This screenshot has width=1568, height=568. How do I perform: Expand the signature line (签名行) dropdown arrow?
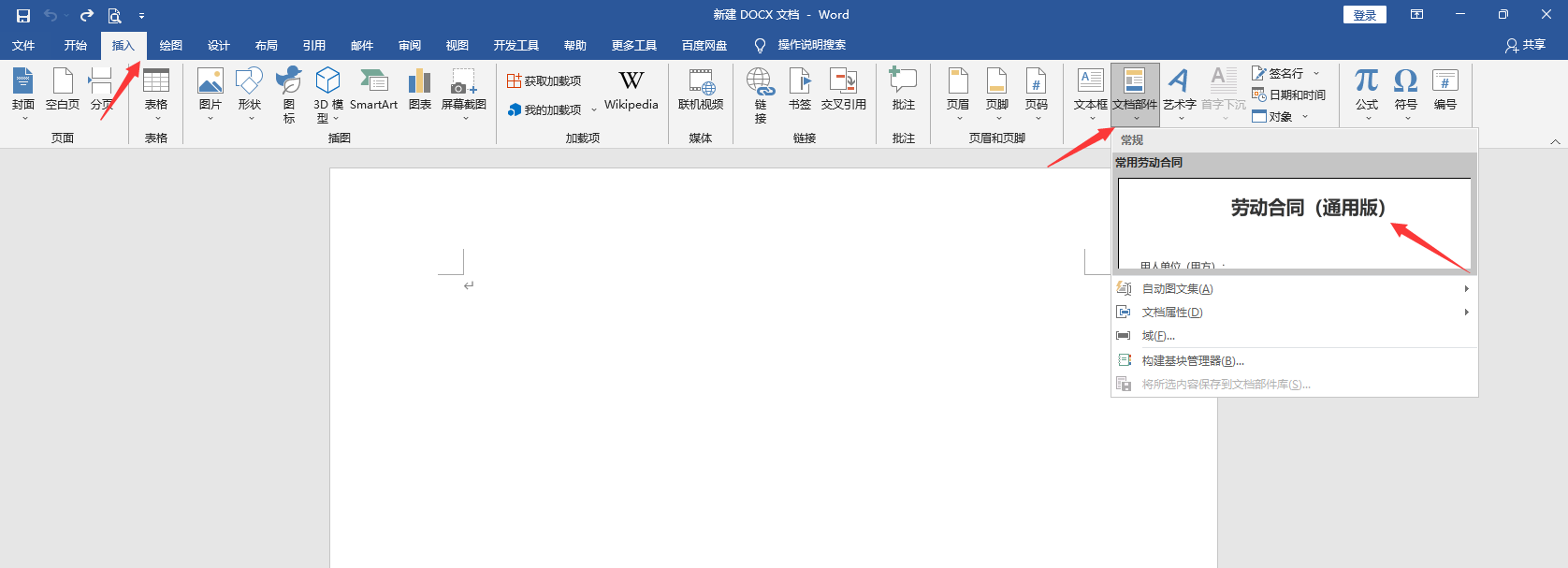[x=1316, y=73]
